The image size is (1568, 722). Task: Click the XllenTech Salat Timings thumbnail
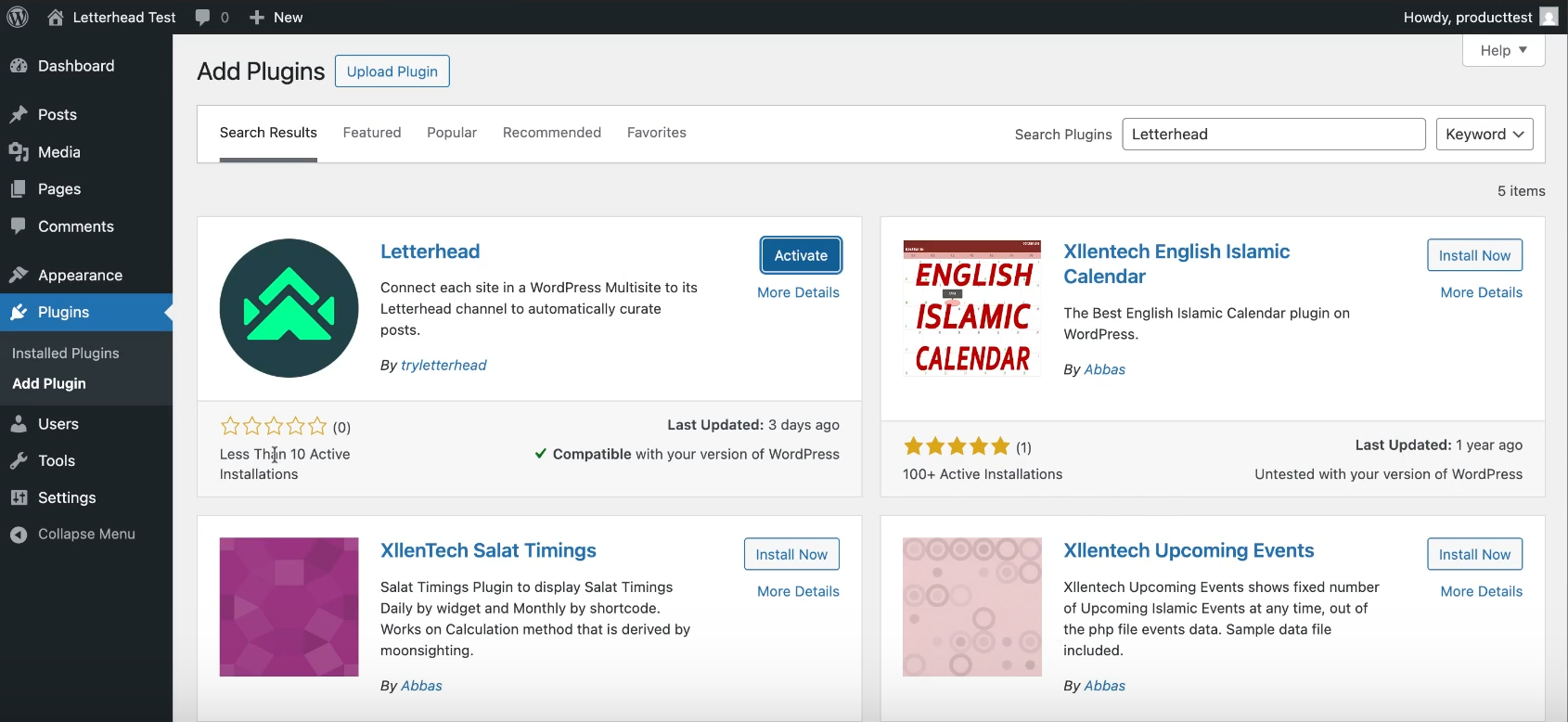pos(289,607)
